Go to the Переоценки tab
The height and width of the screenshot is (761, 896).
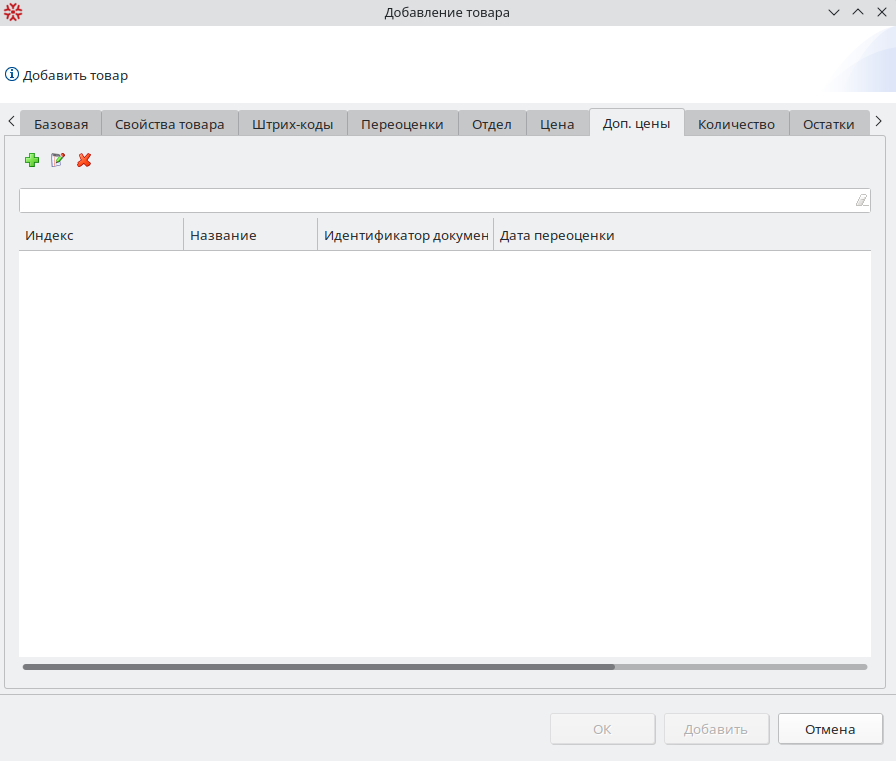pos(402,125)
